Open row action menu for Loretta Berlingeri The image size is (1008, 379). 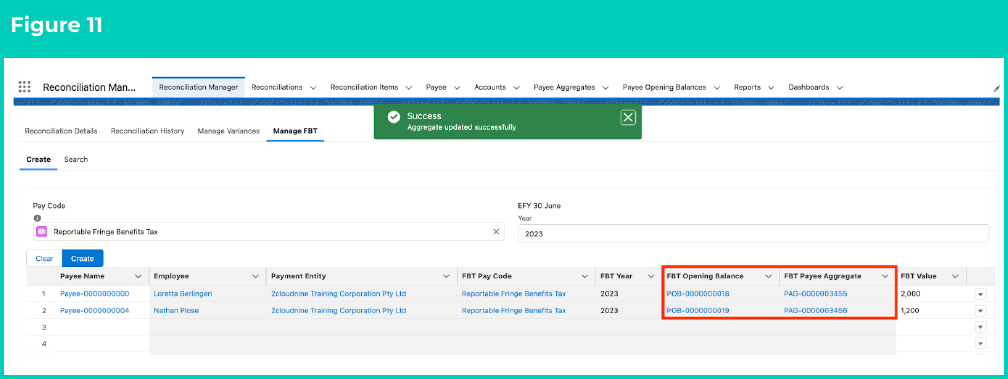(x=980, y=294)
